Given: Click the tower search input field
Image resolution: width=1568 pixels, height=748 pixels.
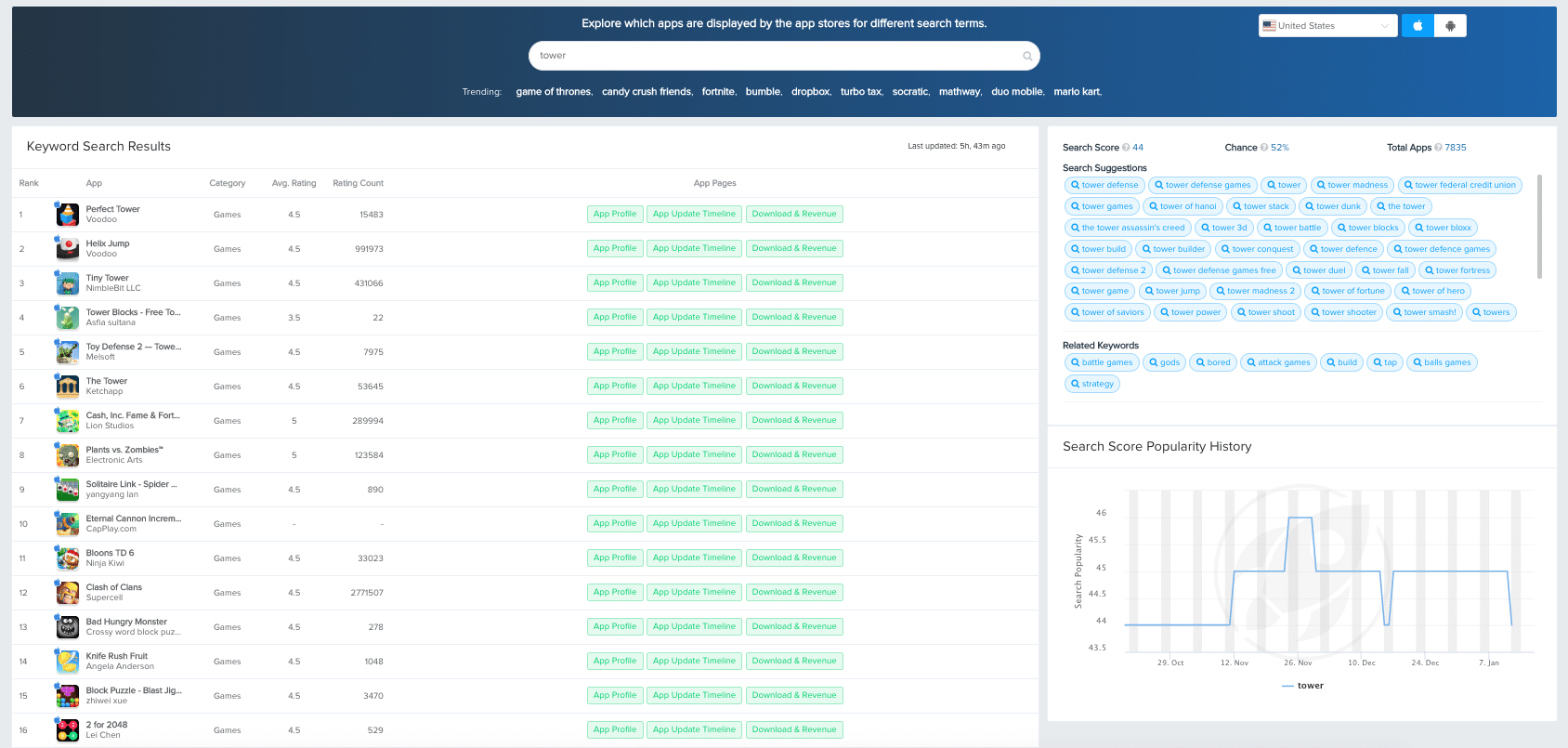Looking at the screenshot, I should tap(783, 56).
